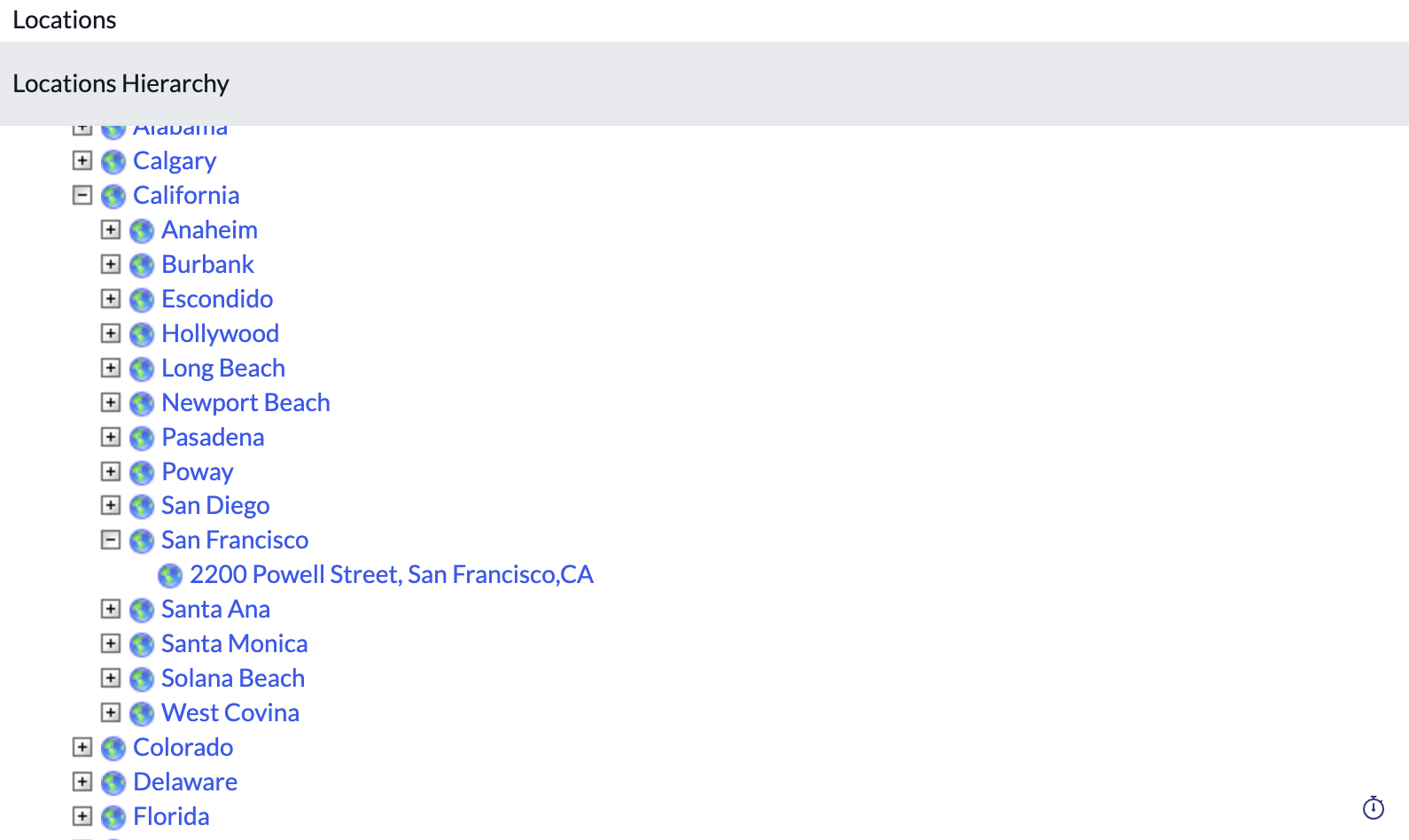Select the Solana Beach location

[233, 678]
